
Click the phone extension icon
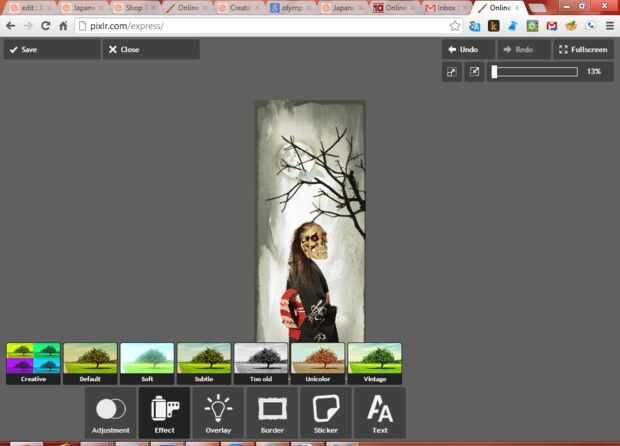pos(591,26)
